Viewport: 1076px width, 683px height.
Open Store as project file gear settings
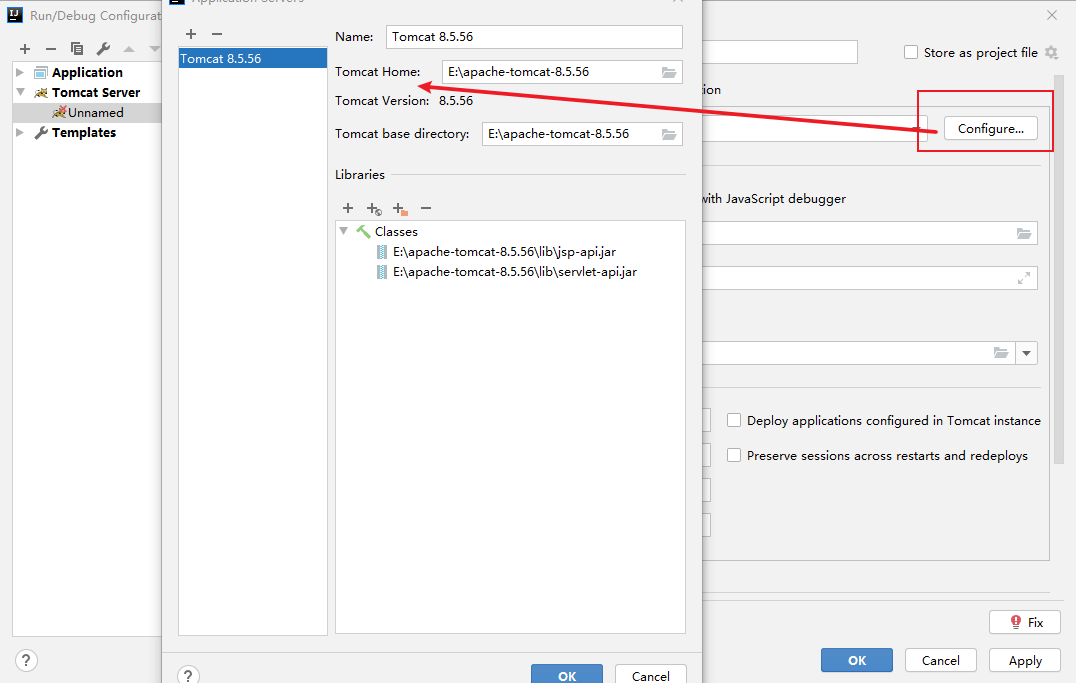[x=1051, y=53]
